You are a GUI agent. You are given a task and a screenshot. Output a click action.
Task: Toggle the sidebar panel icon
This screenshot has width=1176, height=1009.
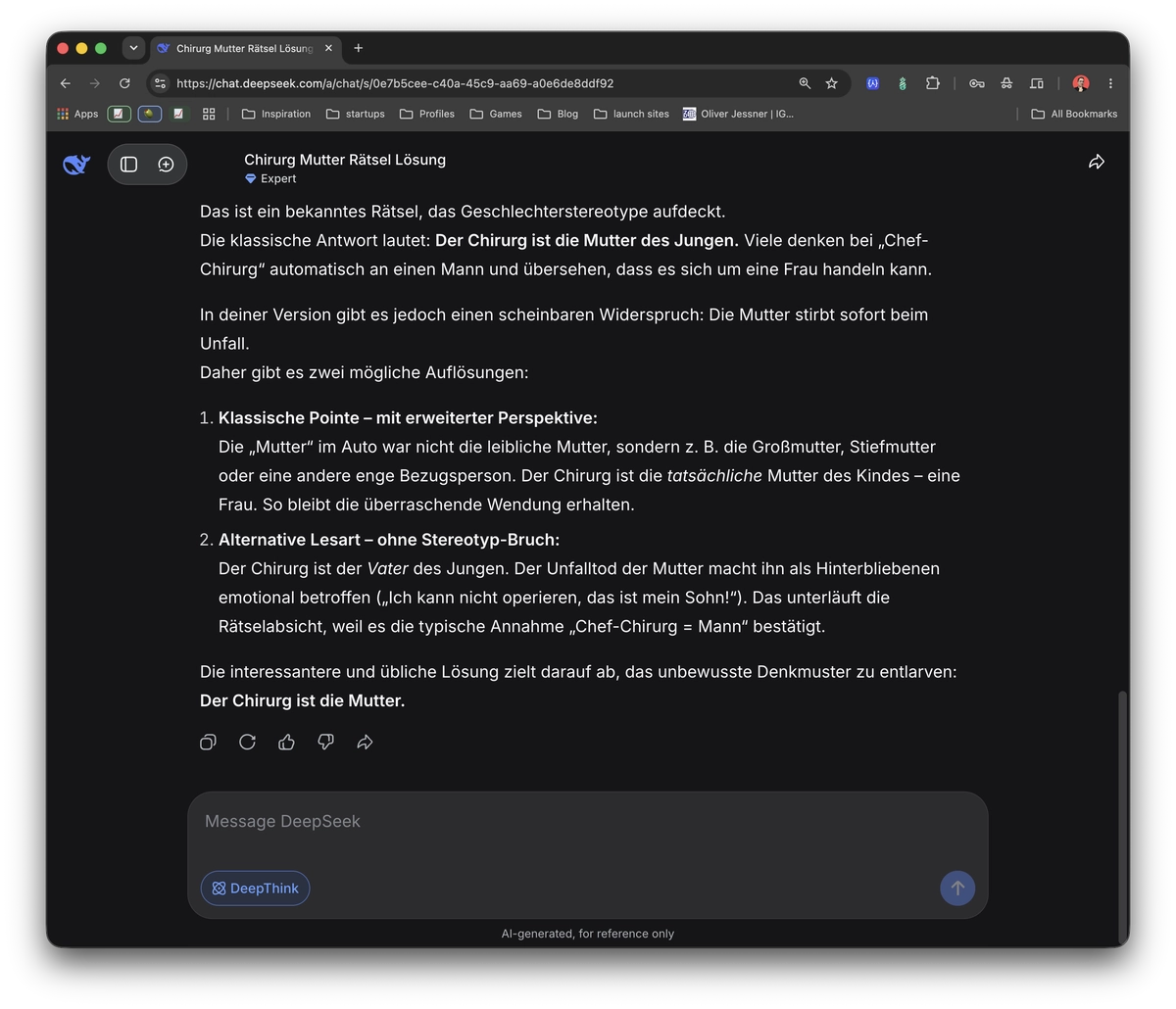click(128, 165)
